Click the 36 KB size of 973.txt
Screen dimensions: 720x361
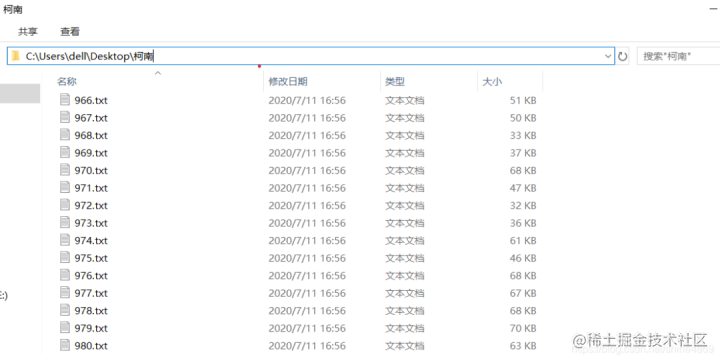tap(523, 223)
